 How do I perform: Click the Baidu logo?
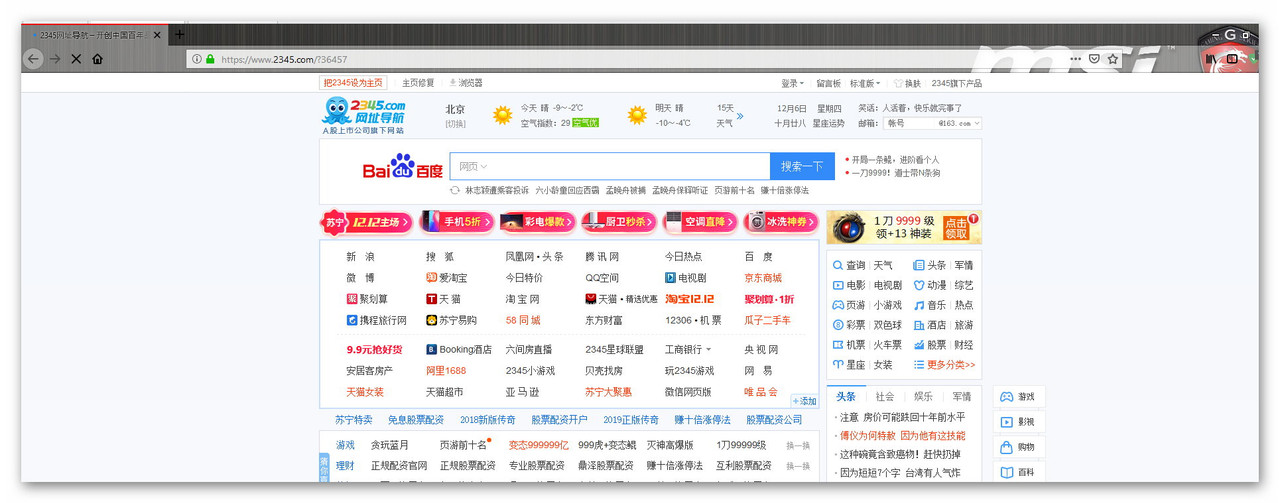click(x=402, y=167)
